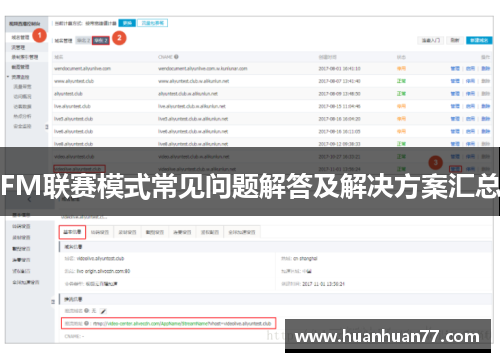Screen dimensions: 500x362
Task: Click the help icon beside CNAME column header
Action: tap(176, 57)
